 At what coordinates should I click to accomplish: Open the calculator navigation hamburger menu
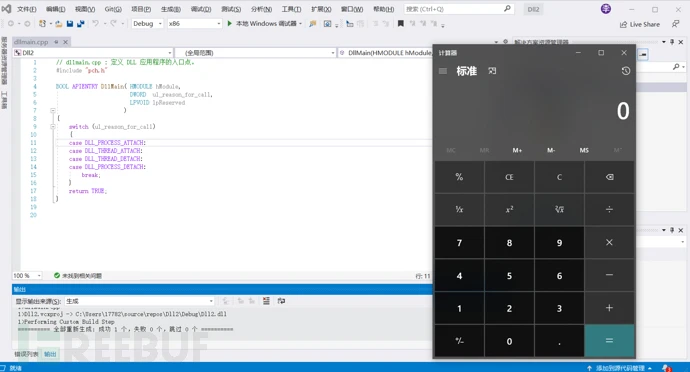(x=443, y=71)
